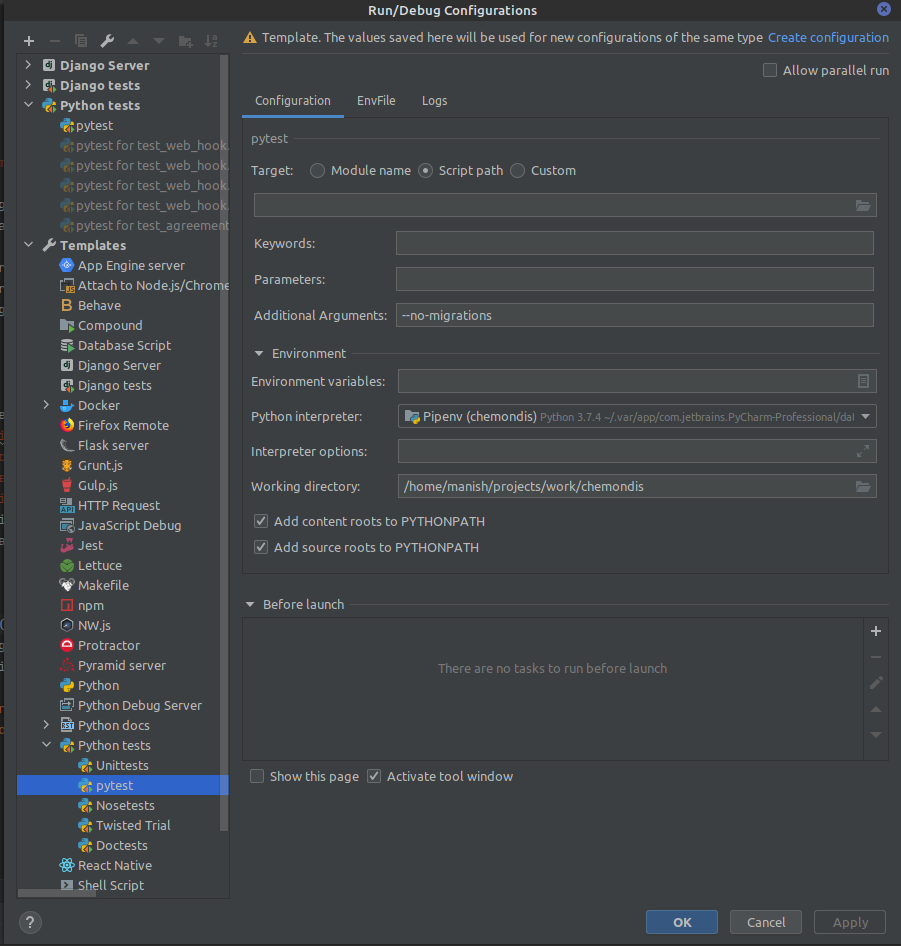
Task: Browse for a Working directory folder
Action: pyautogui.click(x=862, y=486)
